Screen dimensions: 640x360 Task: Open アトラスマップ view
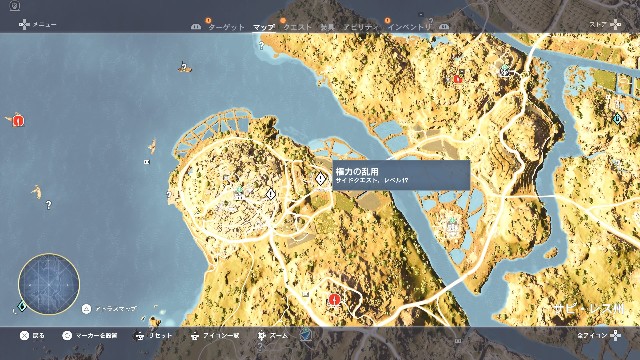109,309
